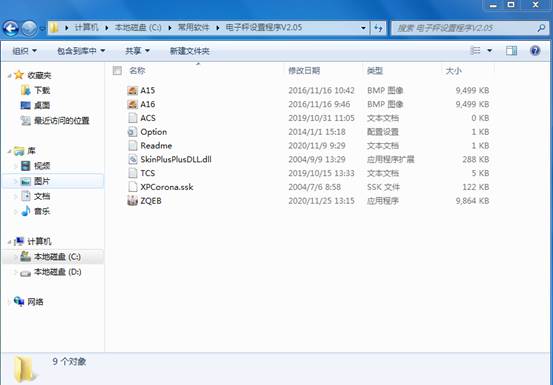Open the 包含到库中 menu
The width and height of the screenshot is (553, 385).
[81, 51]
